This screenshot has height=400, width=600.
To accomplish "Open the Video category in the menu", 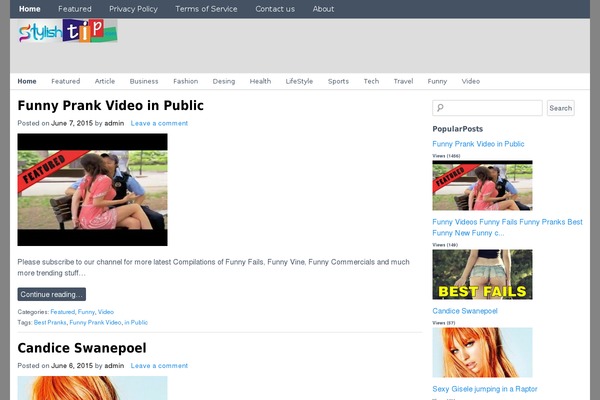I will point(471,81).
